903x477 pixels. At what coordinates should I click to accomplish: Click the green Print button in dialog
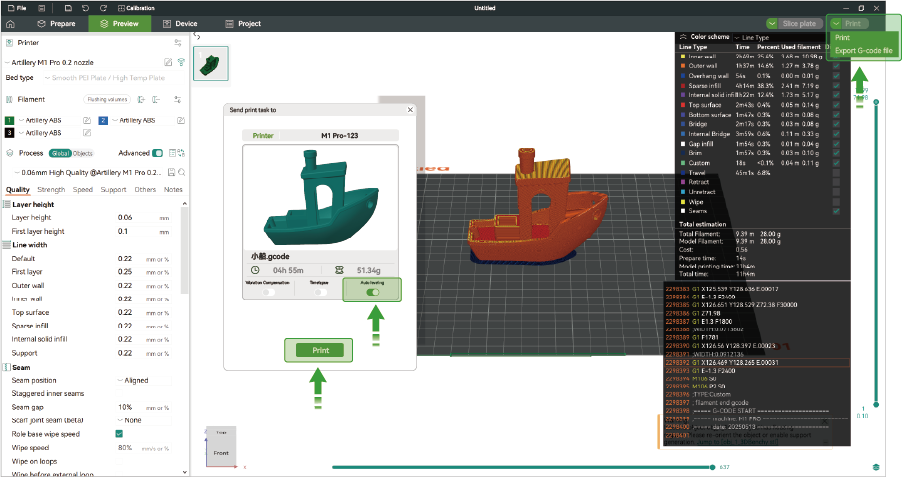point(320,350)
